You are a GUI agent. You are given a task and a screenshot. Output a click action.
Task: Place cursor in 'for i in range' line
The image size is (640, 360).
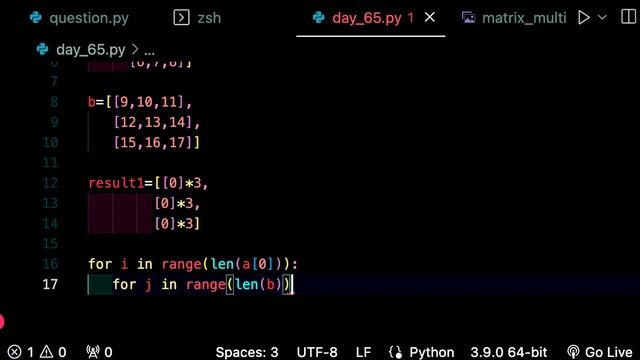pyautogui.click(x=193, y=264)
